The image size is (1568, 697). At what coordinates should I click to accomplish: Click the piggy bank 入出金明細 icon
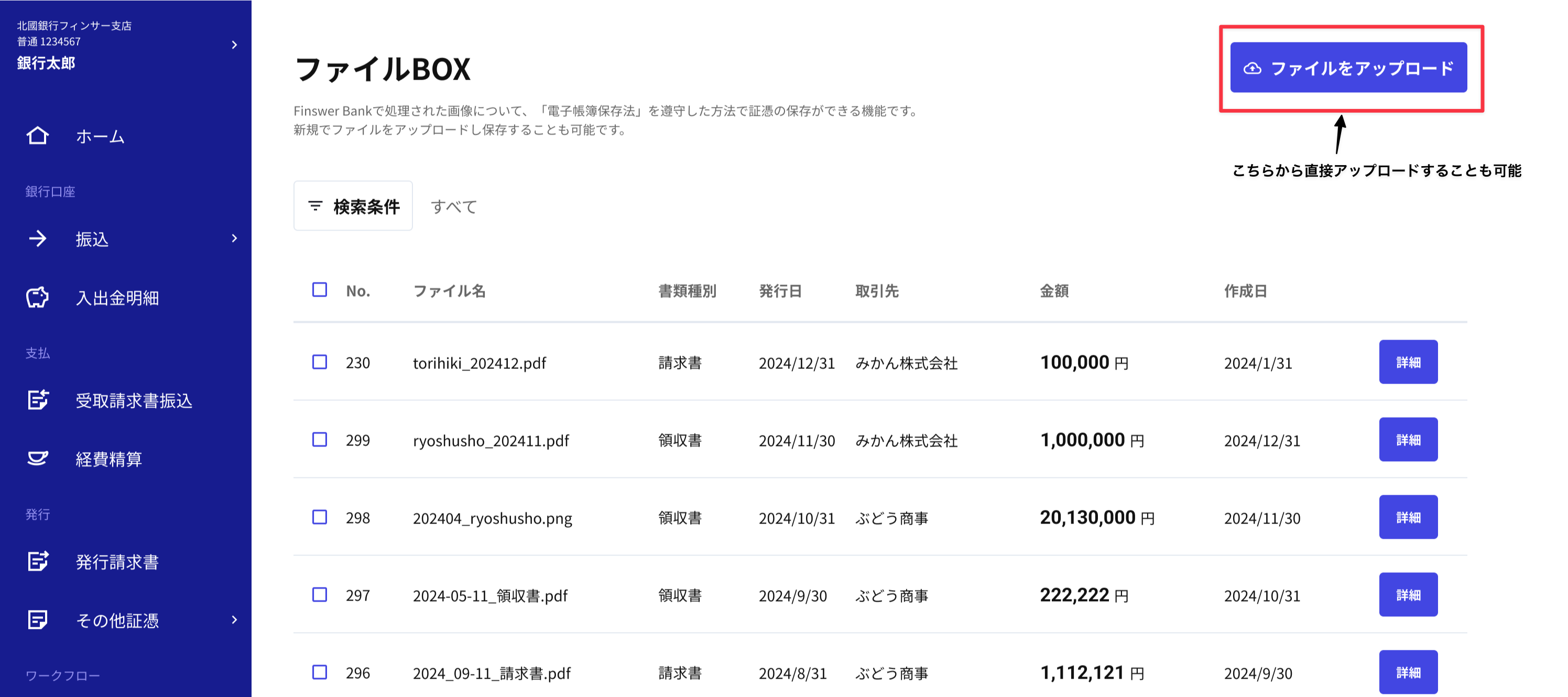[38, 298]
